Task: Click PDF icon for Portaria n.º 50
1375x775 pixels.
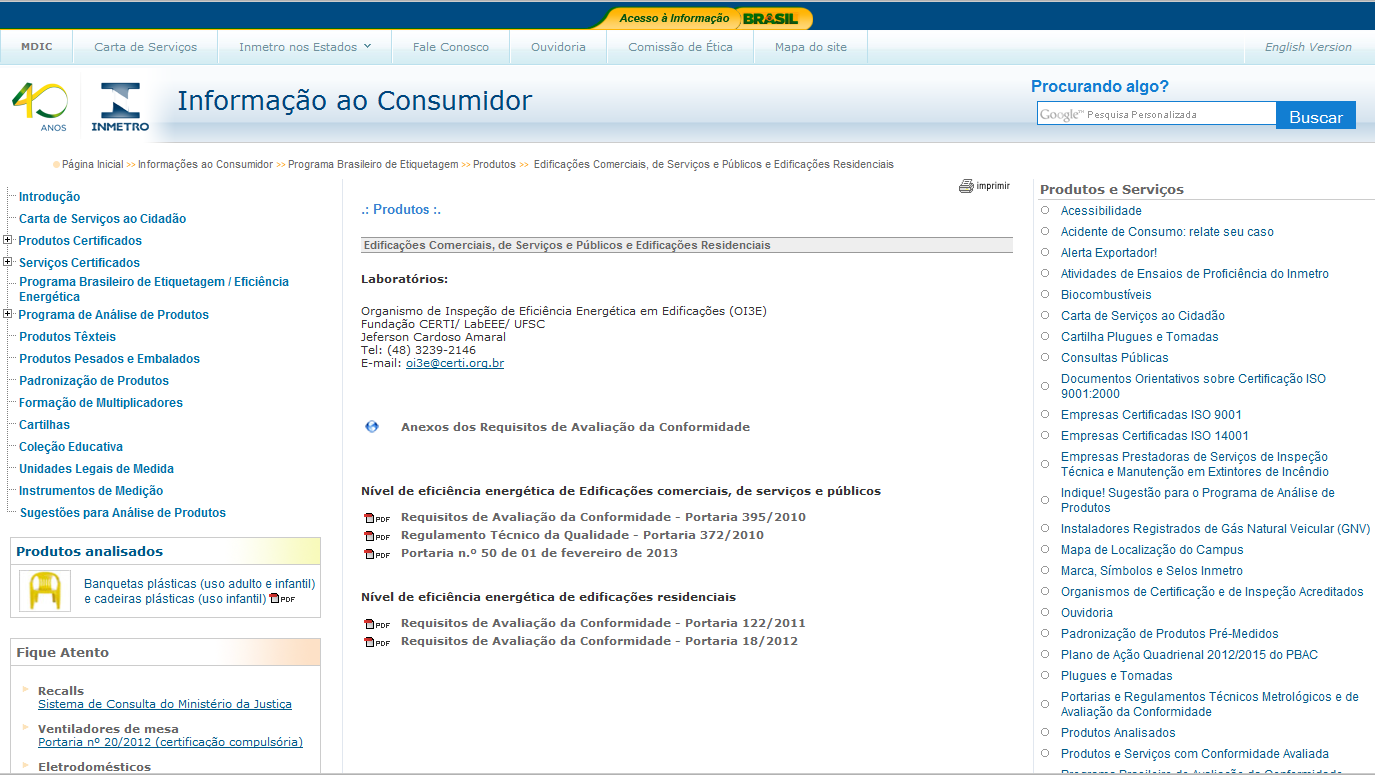Action: (x=376, y=554)
